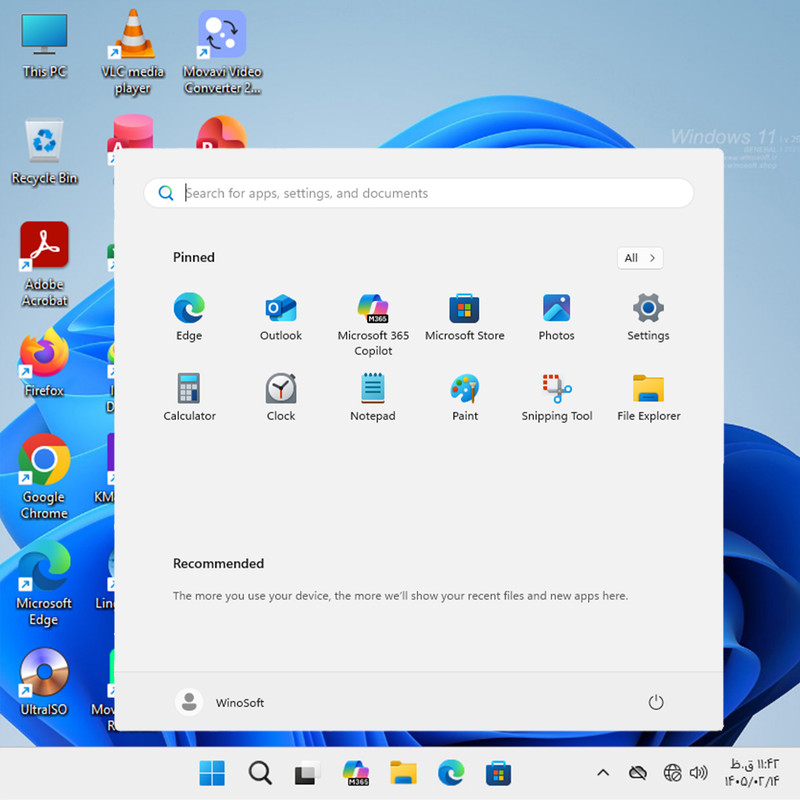Open Photos from pinned apps
The height and width of the screenshot is (800, 800).
point(556,317)
